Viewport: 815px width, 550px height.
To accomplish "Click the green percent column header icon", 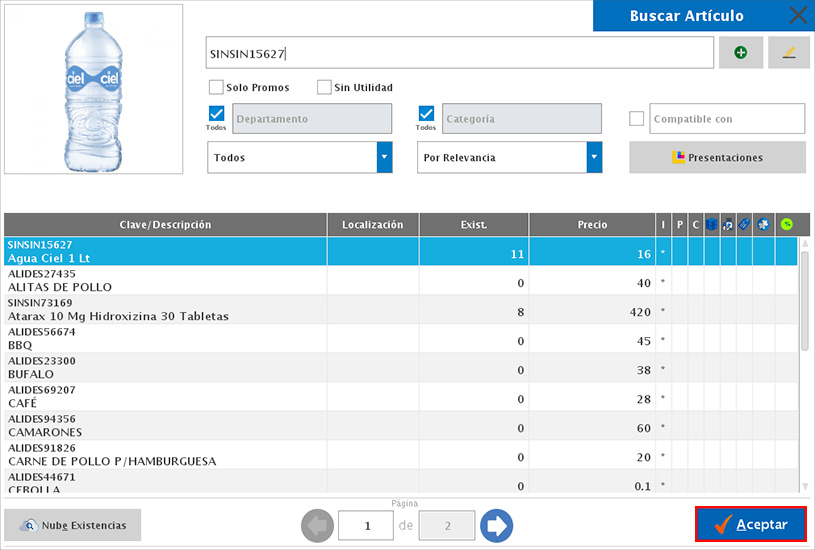I will (786, 225).
